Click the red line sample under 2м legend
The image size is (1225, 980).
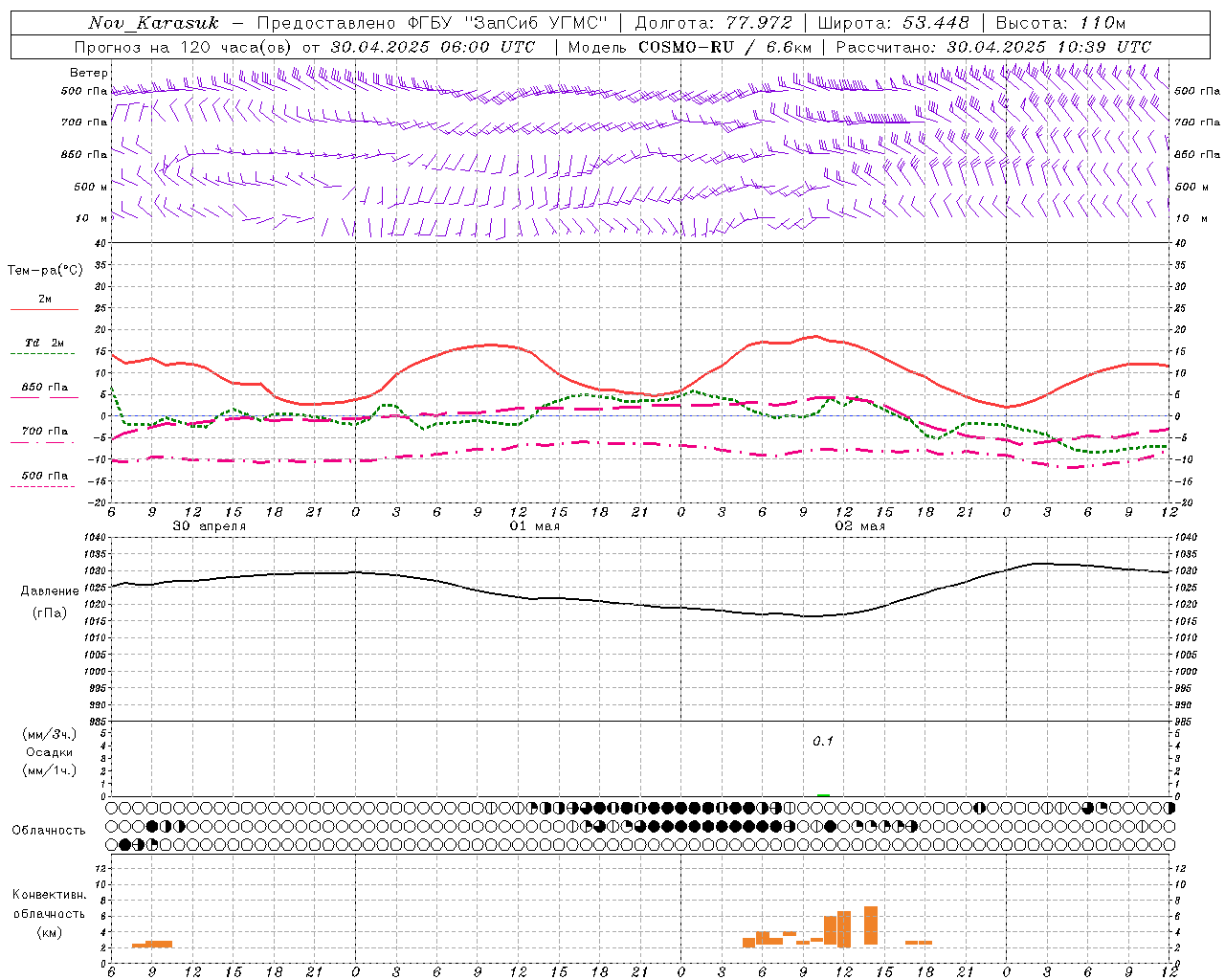(x=44, y=310)
